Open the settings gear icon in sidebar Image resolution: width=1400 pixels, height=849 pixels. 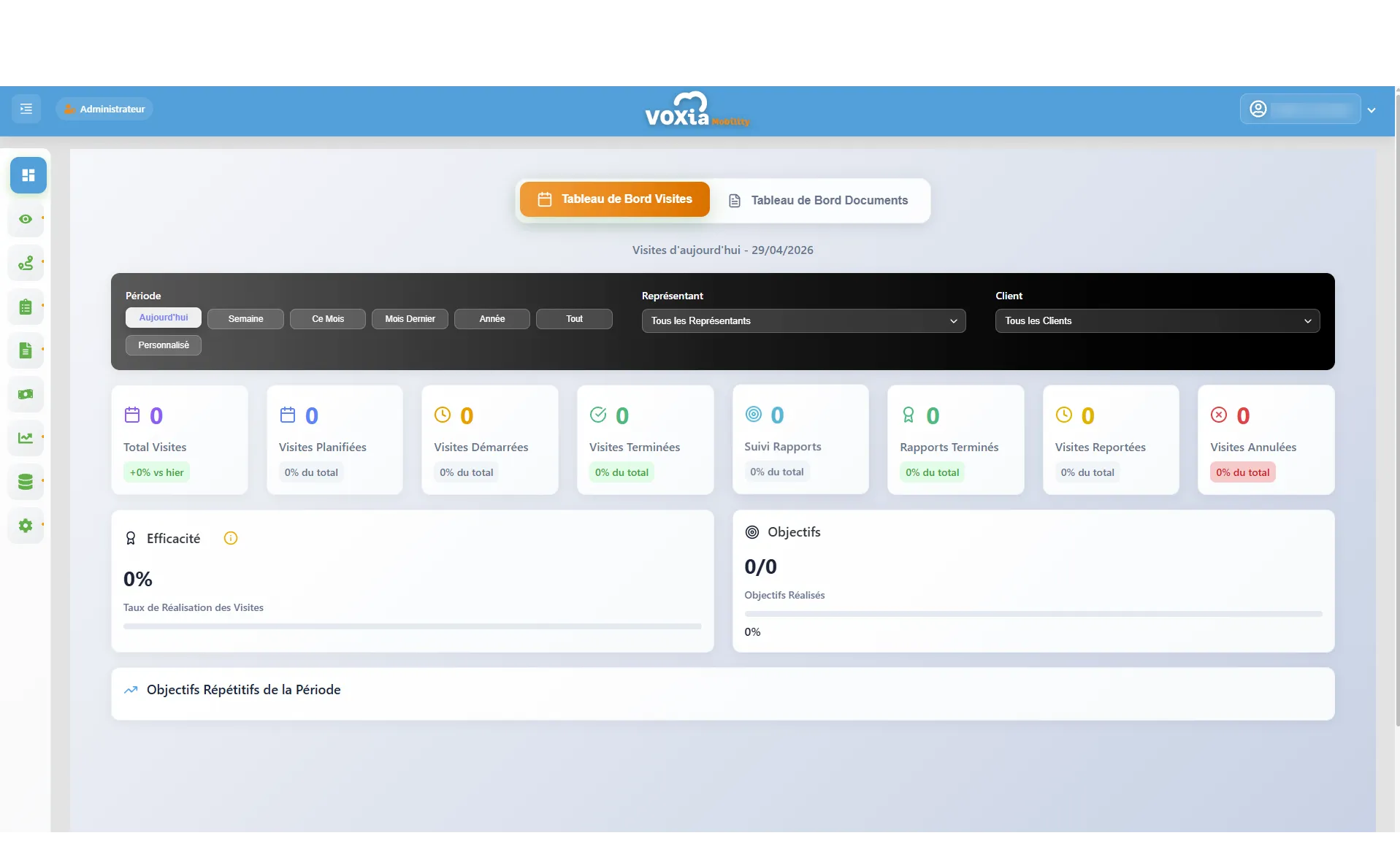click(26, 526)
